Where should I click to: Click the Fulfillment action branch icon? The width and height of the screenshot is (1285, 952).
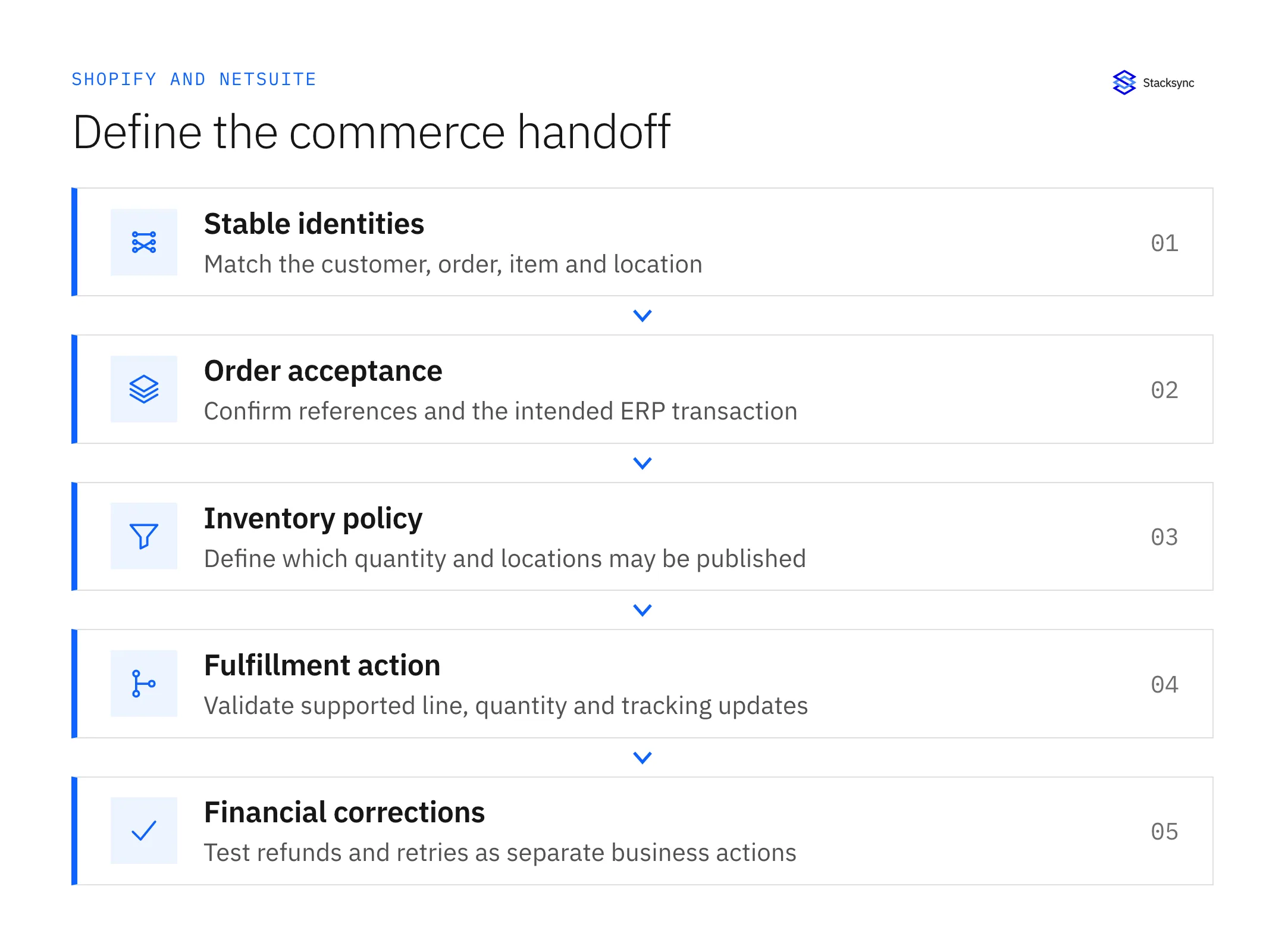coord(144,684)
